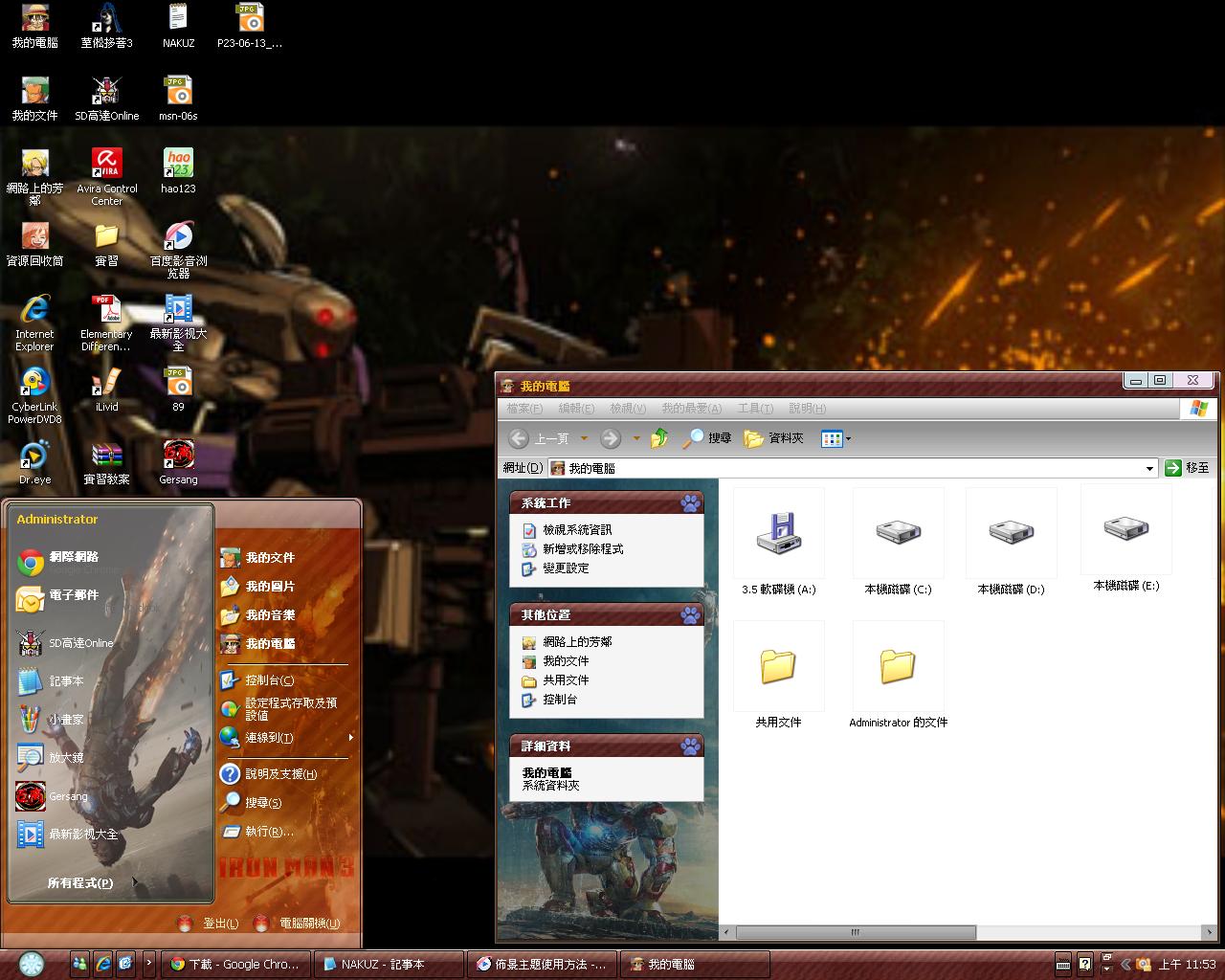Collapse the 系統工作 panel section
This screenshot has width=1225, height=980.
(x=690, y=503)
